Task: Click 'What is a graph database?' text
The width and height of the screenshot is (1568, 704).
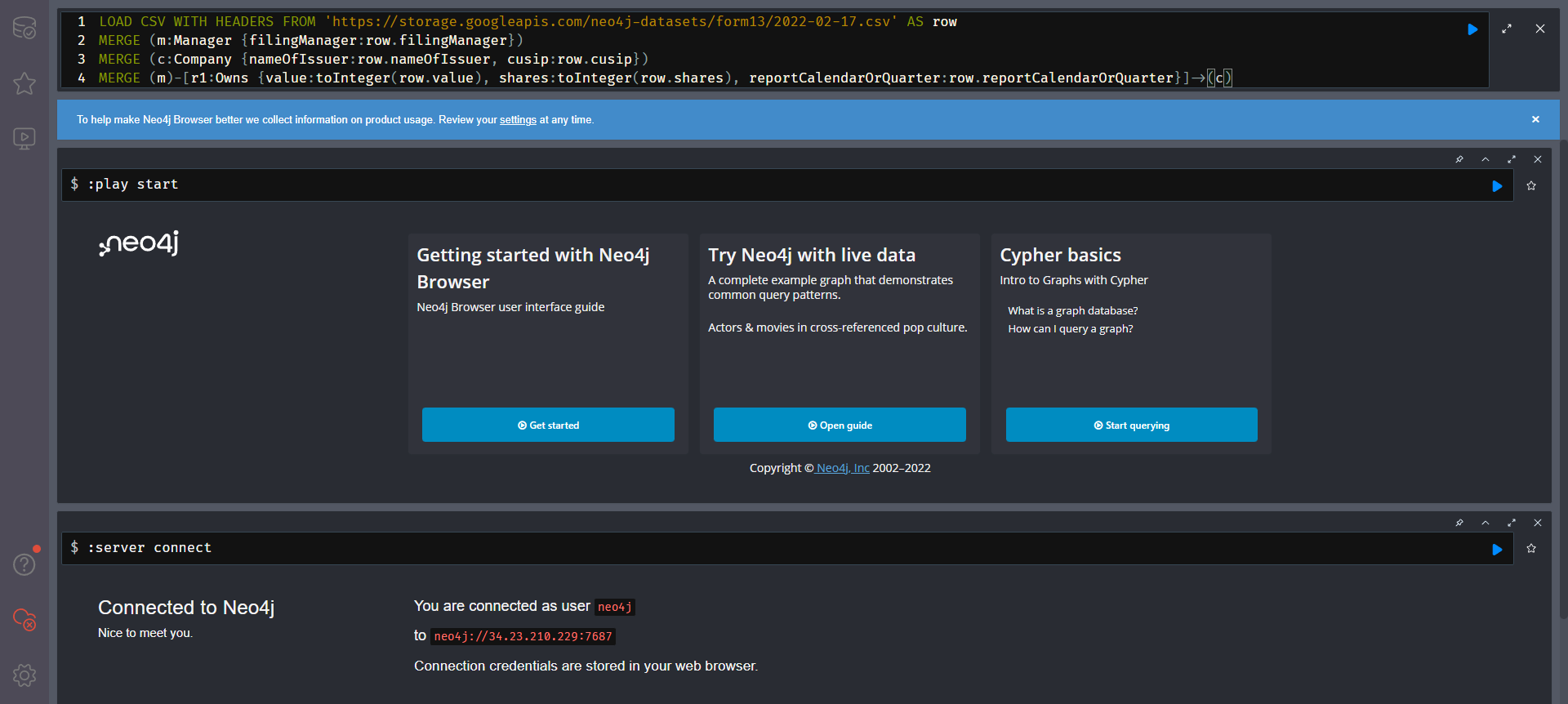Action: [x=1072, y=311]
